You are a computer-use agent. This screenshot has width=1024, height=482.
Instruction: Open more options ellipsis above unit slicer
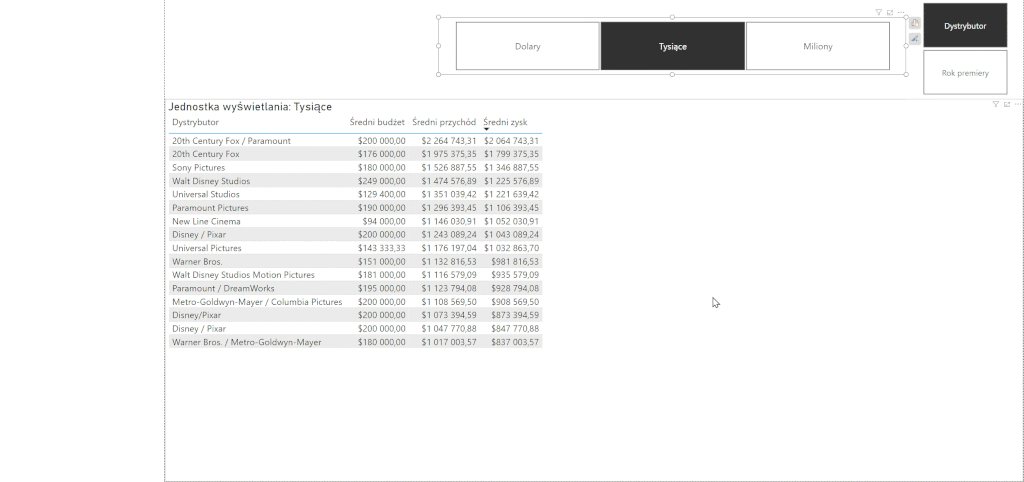pos(901,12)
